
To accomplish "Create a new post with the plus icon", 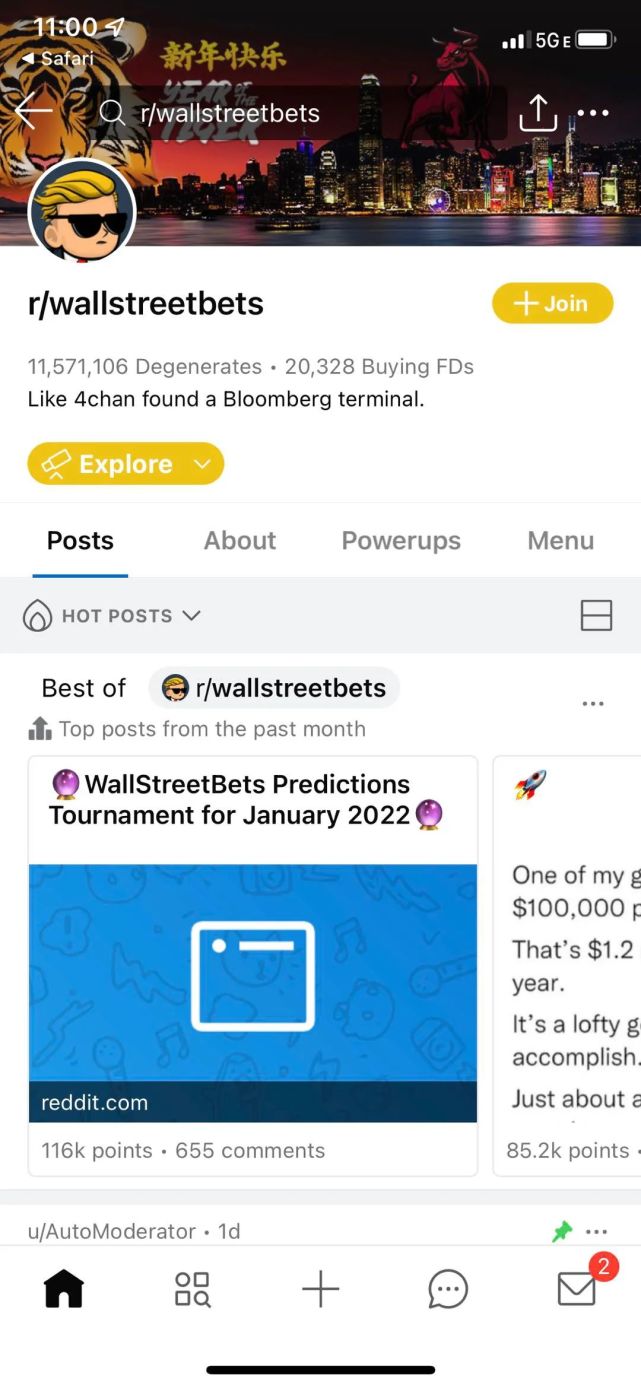I will pos(320,1289).
